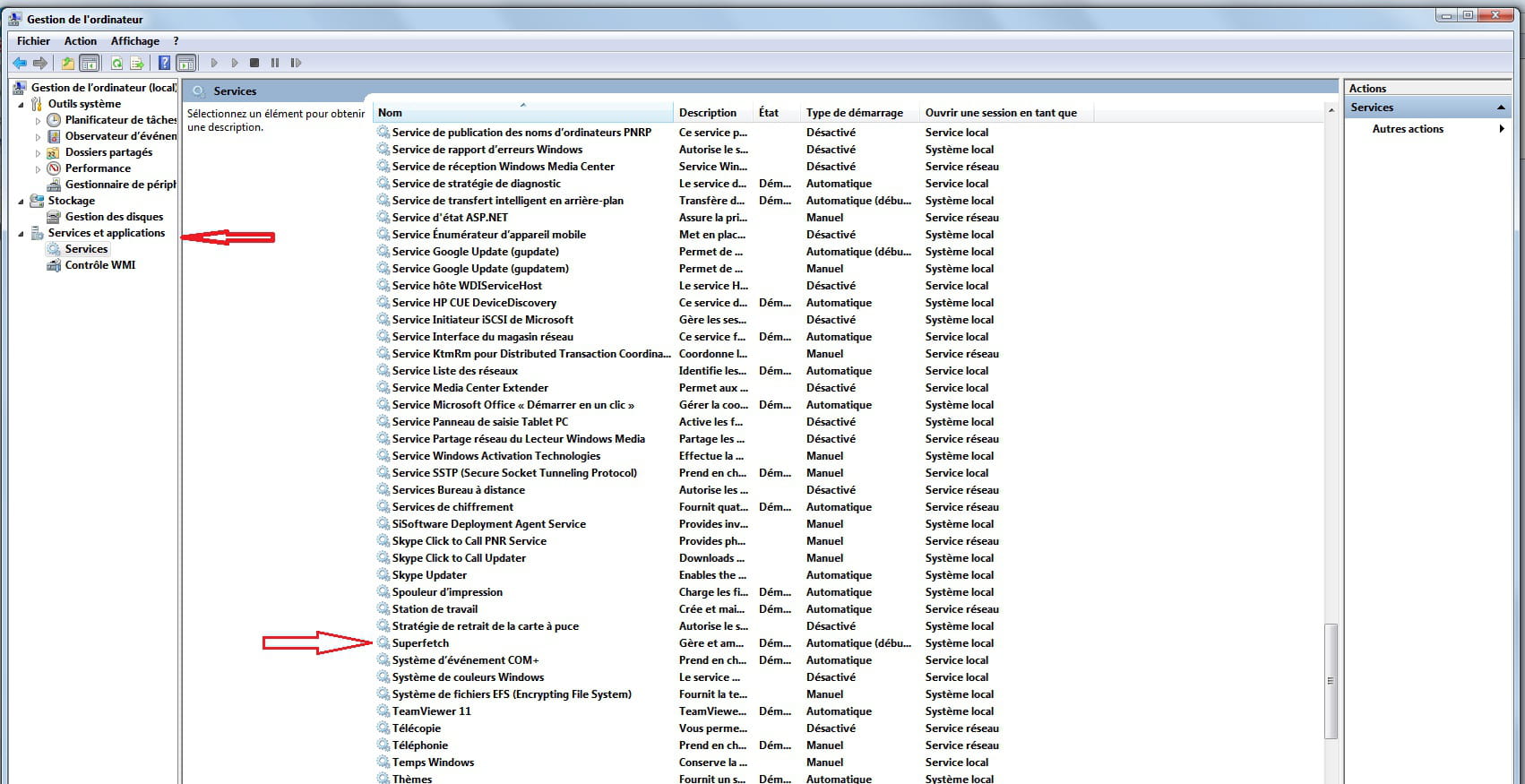Click the restart service toolbar icon
Image resolution: width=1525 pixels, height=784 pixels.
296,63
